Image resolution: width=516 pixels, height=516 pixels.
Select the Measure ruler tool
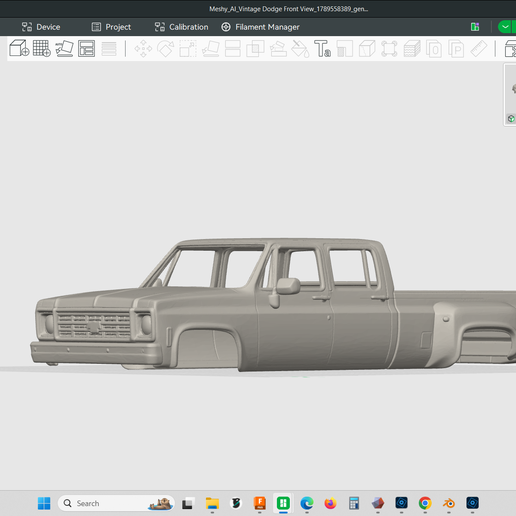(479, 49)
